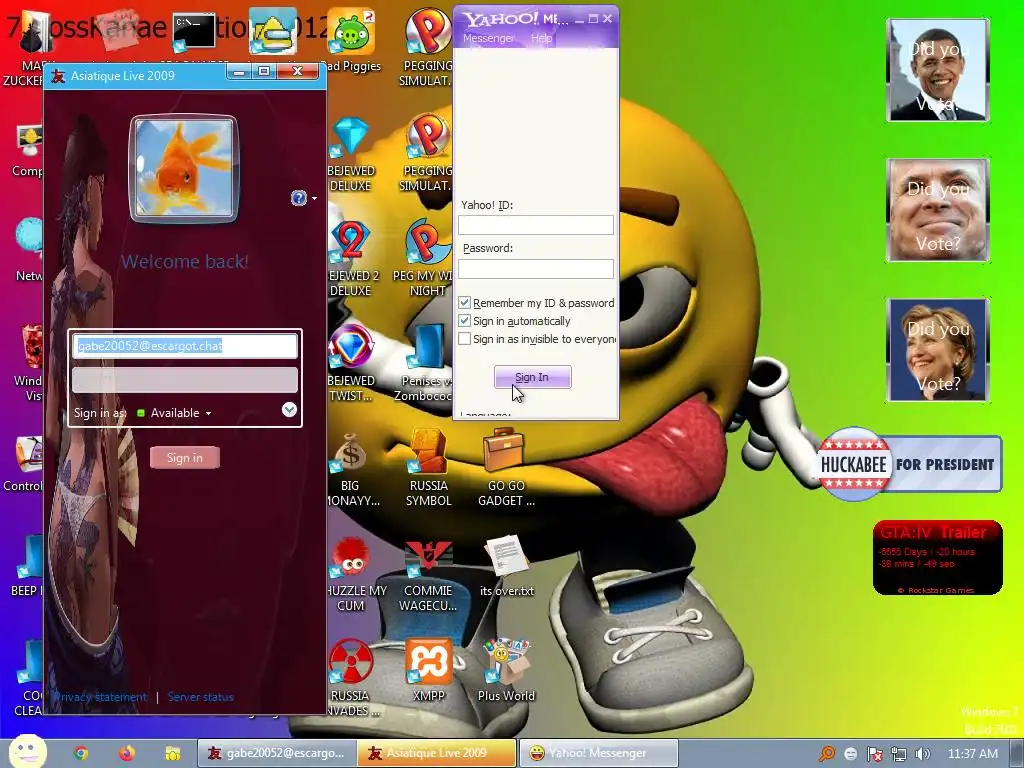This screenshot has height=768, width=1024.
Task: Switch to Asiatique Live 2009 taskbar button
Action: pos(437,753)
